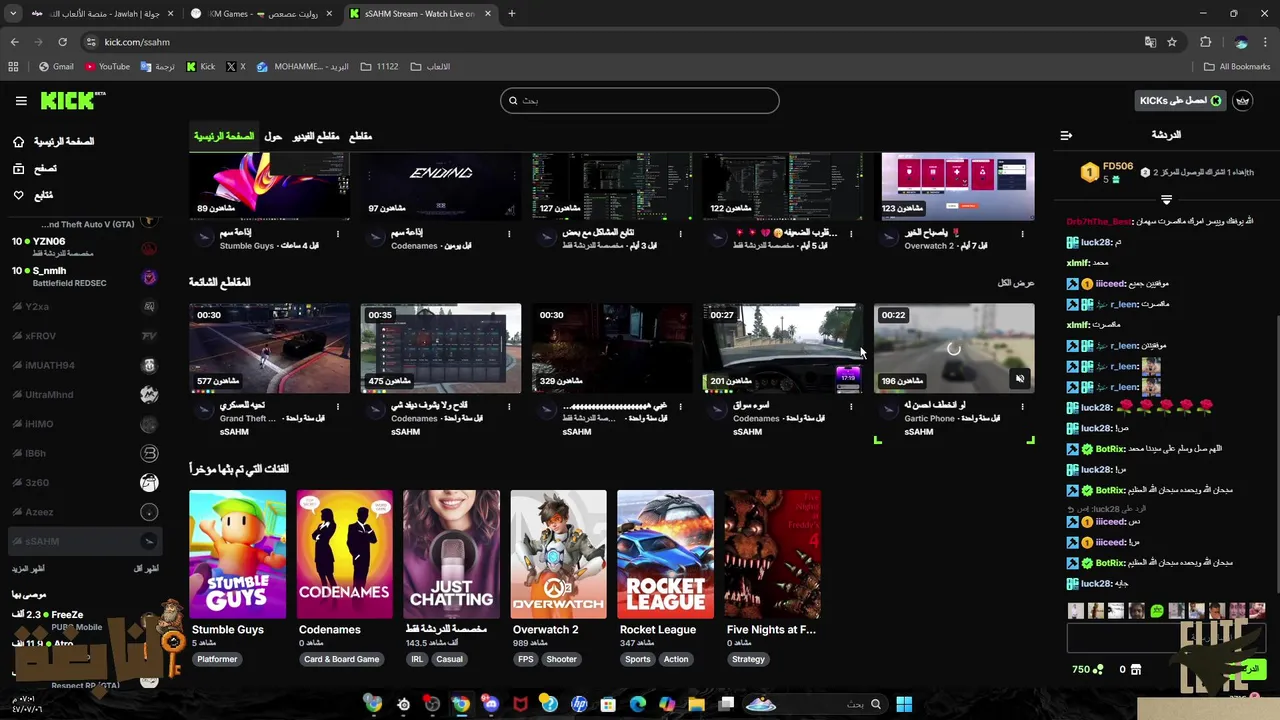Open Discord from the Windows taskbar
Image resolution: width=1280 pixels, height=720 pixels.
pyautogui.click(x=490, y=704)
